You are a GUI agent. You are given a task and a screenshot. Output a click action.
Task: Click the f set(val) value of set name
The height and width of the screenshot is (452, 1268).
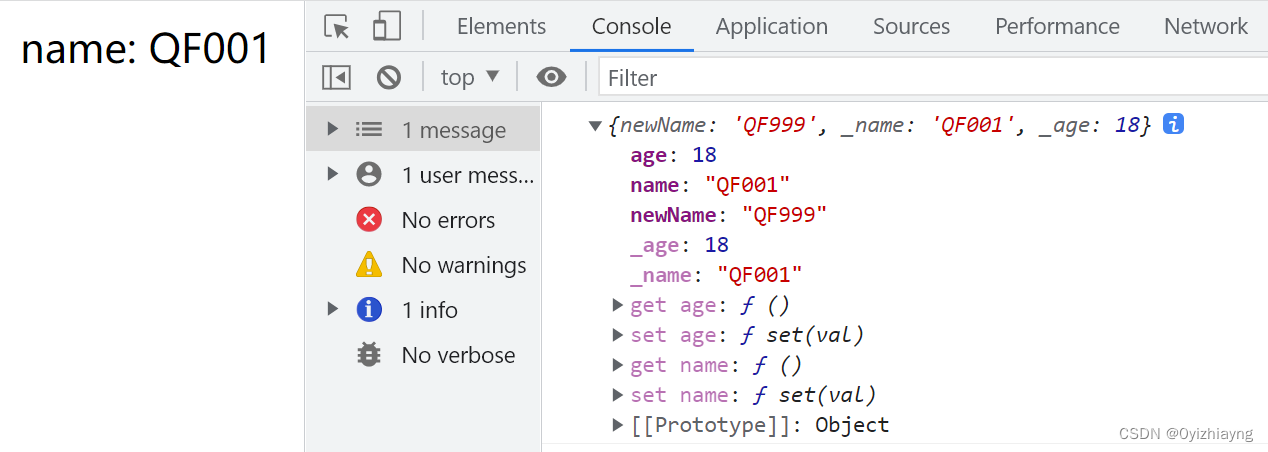tap(809, 395)
